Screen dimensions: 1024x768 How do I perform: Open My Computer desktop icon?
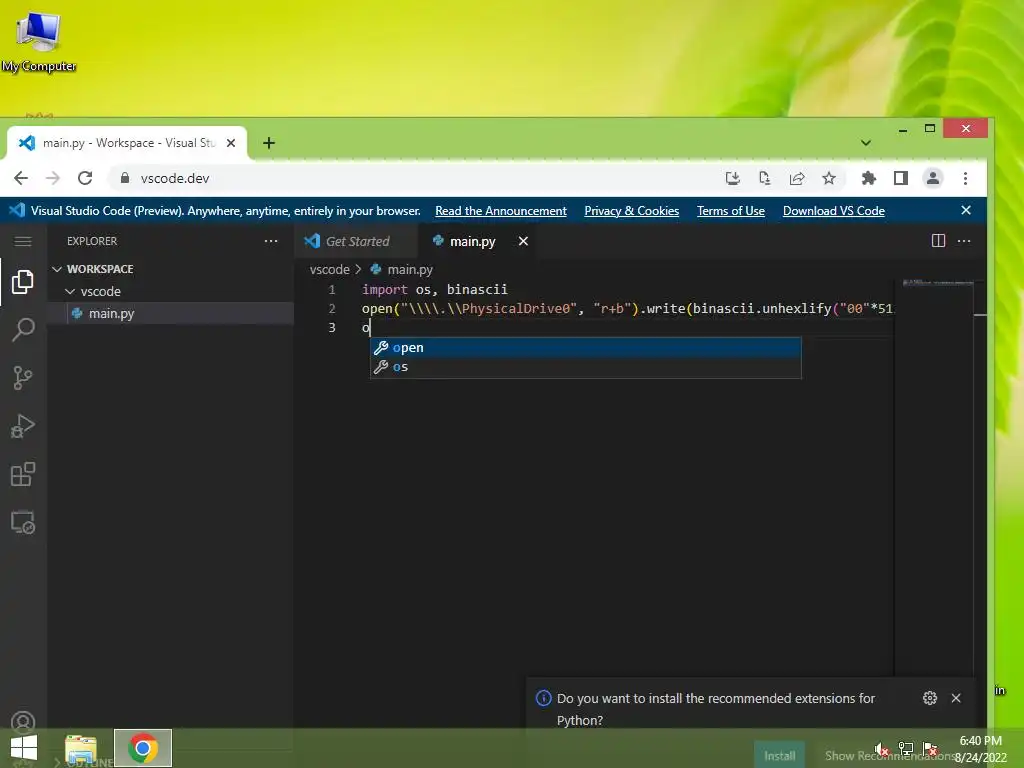click(x=39, y=40)
